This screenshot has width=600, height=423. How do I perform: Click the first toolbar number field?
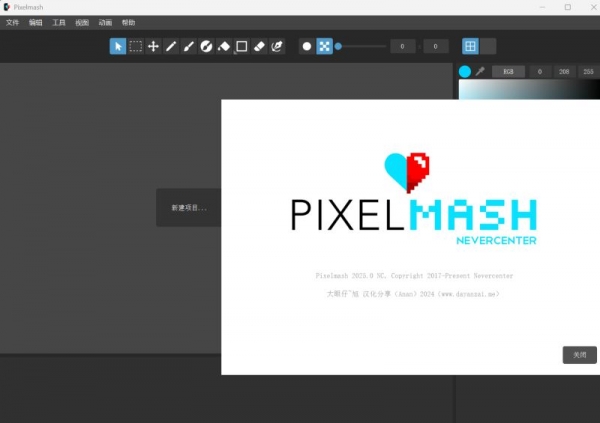point(403,46)
